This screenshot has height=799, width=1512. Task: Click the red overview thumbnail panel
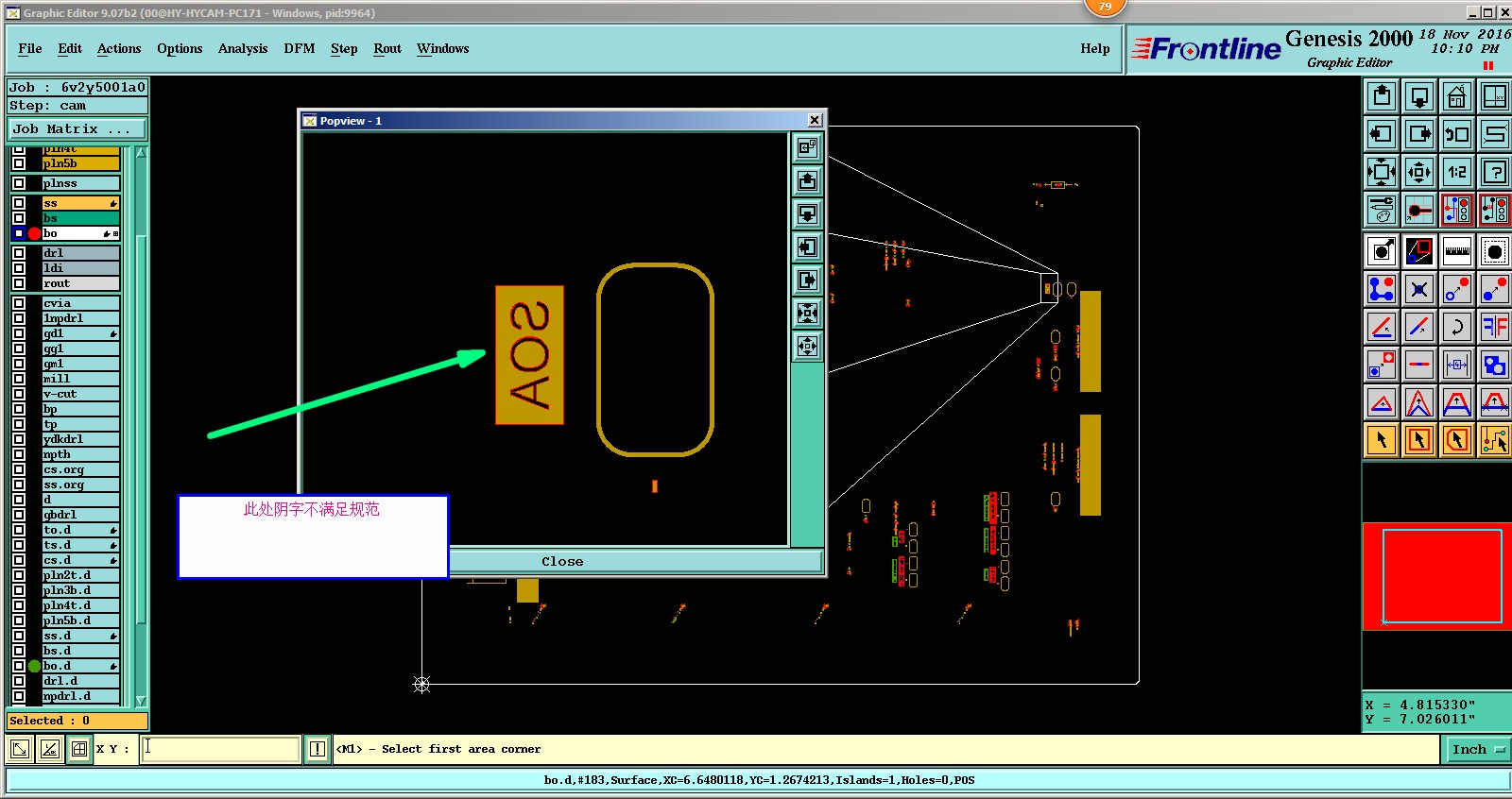pos(1437,576)
